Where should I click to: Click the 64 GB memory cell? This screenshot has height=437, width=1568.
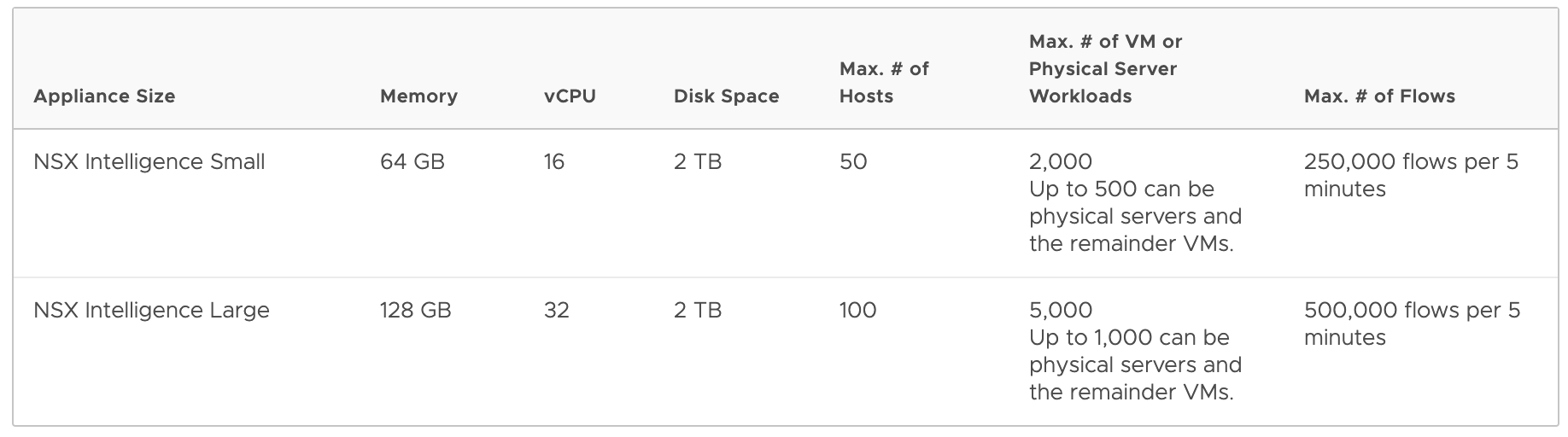pyautogui.click(x=412, y=162)
